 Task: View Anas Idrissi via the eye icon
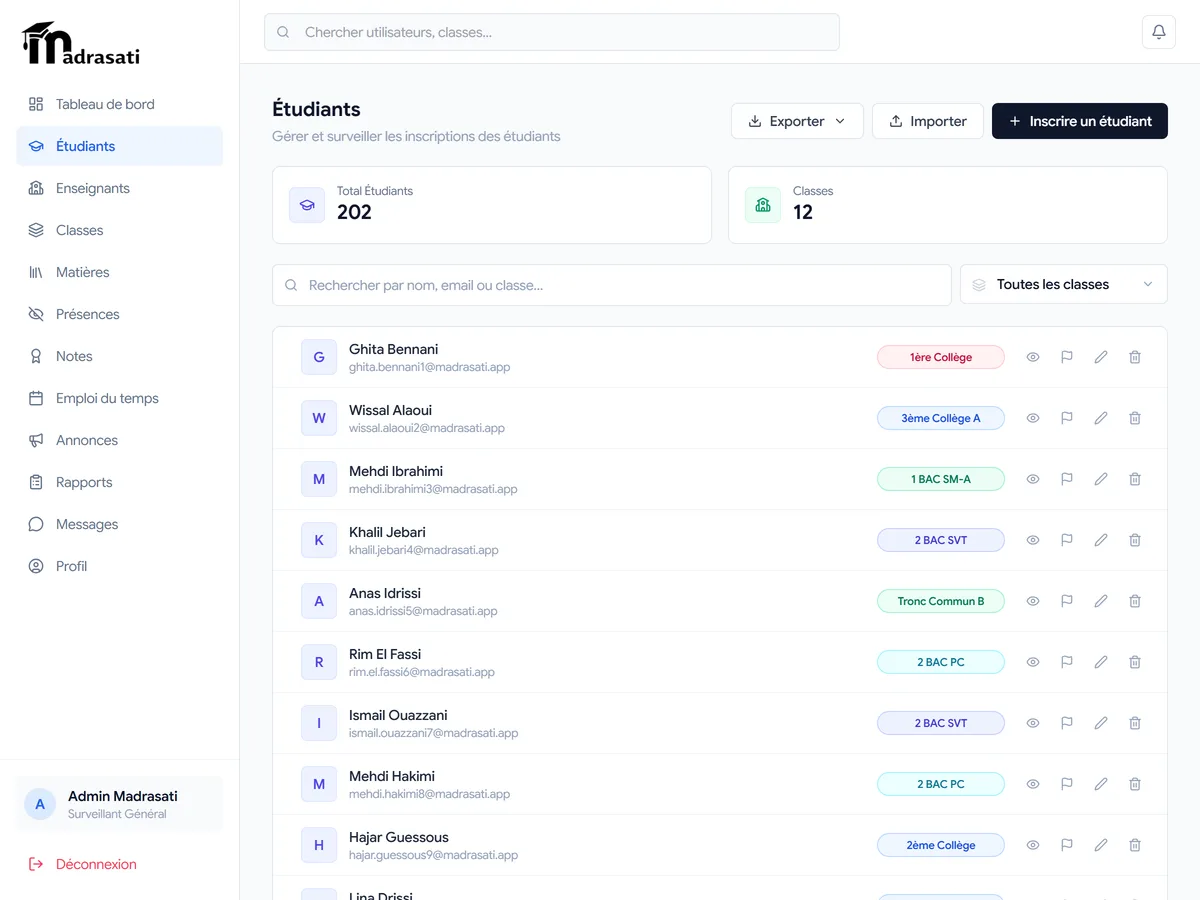(x=1033, y=601)
